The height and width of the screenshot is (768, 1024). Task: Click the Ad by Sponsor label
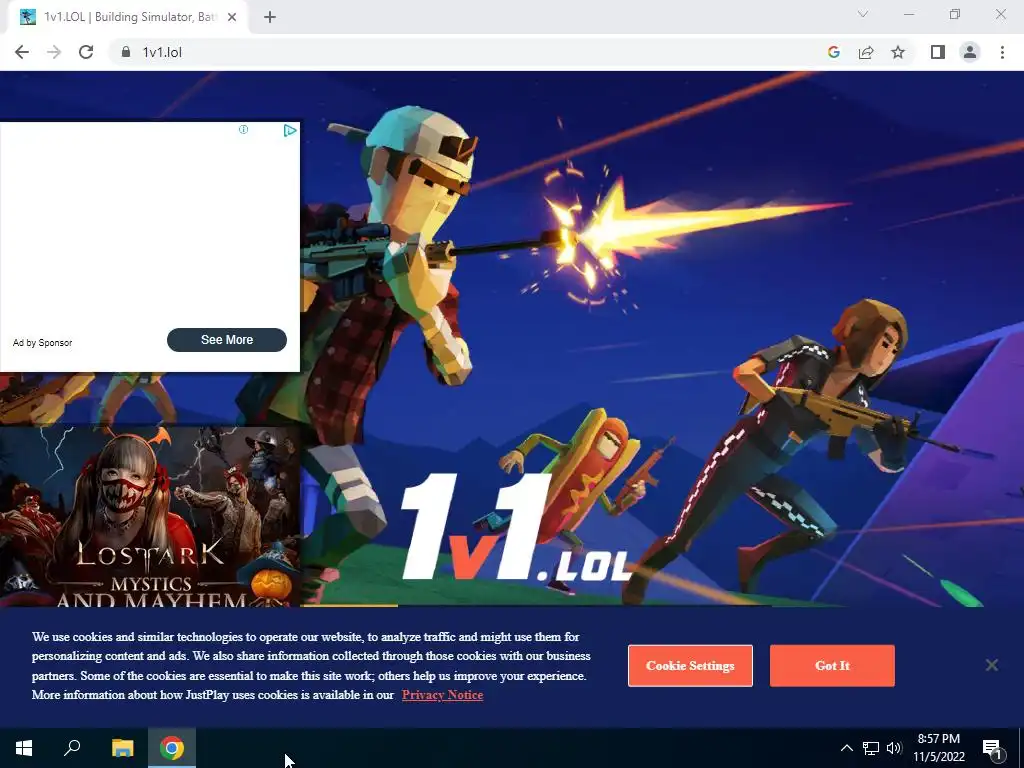[x=42, y=343]
